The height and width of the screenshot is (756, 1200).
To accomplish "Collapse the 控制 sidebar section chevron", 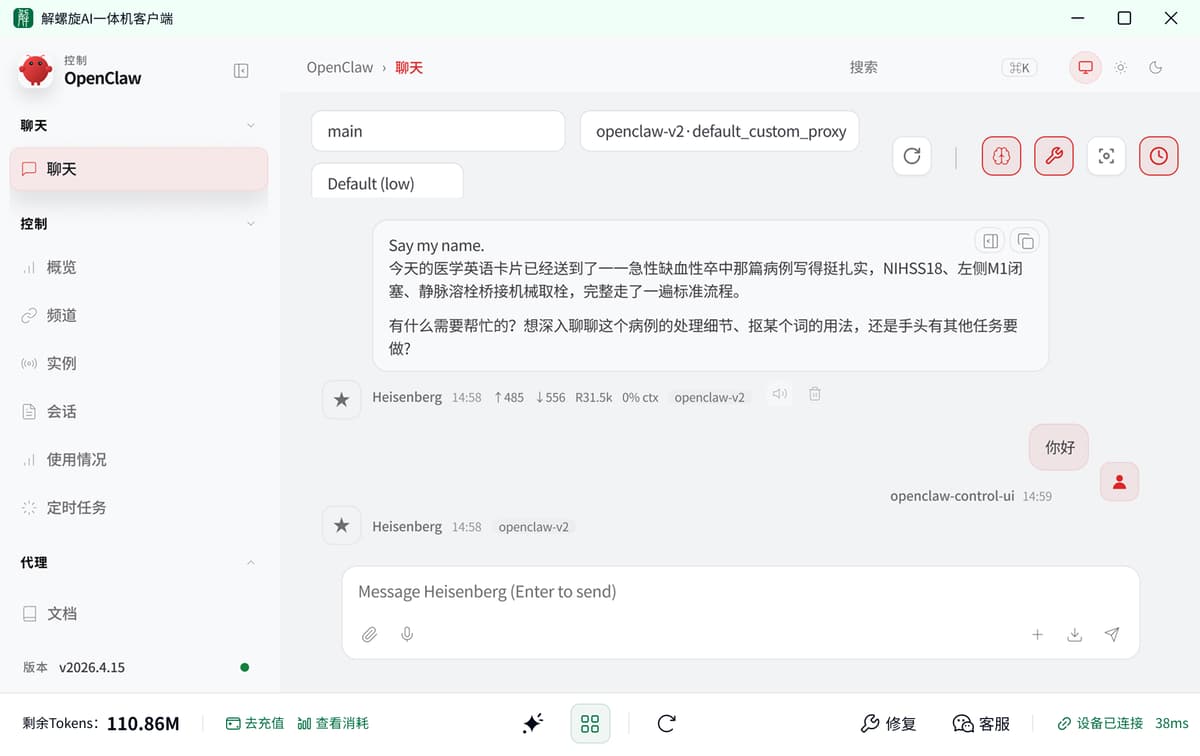I will (x=251, y=223).
